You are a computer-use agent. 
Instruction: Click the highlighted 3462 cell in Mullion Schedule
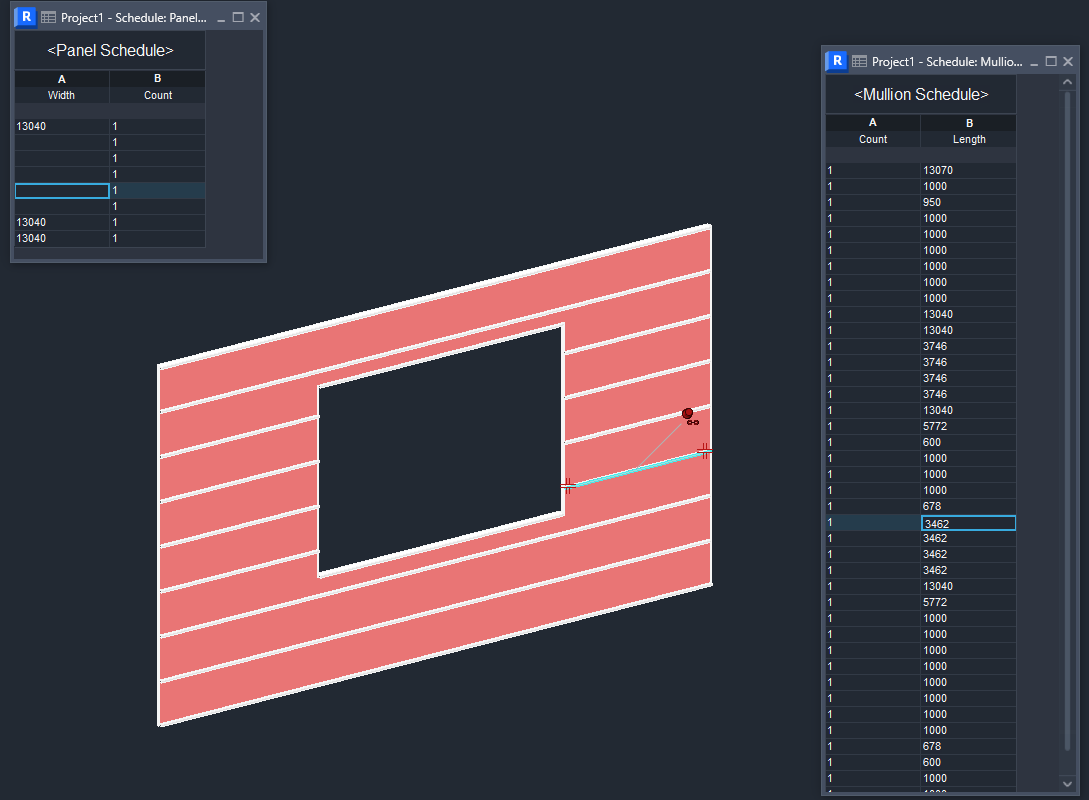[x=967, y=522]
